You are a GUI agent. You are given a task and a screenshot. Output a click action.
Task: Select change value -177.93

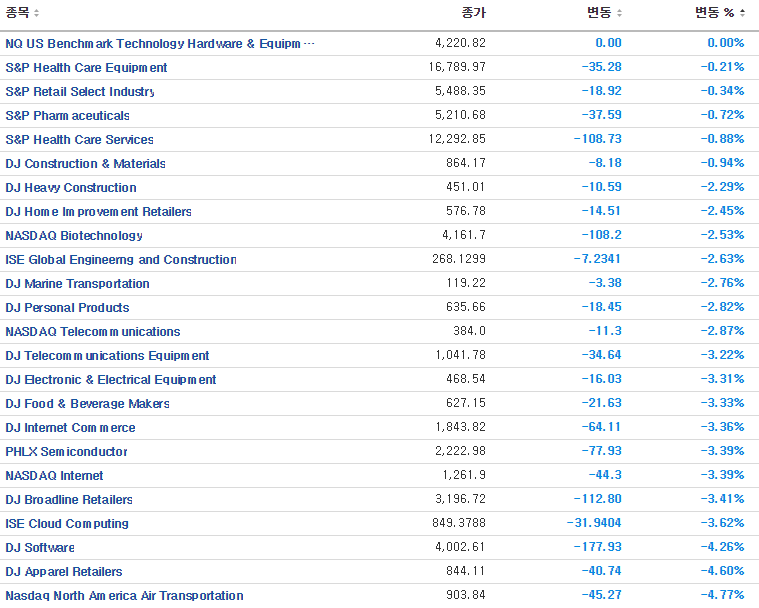(x=597, y=547)
